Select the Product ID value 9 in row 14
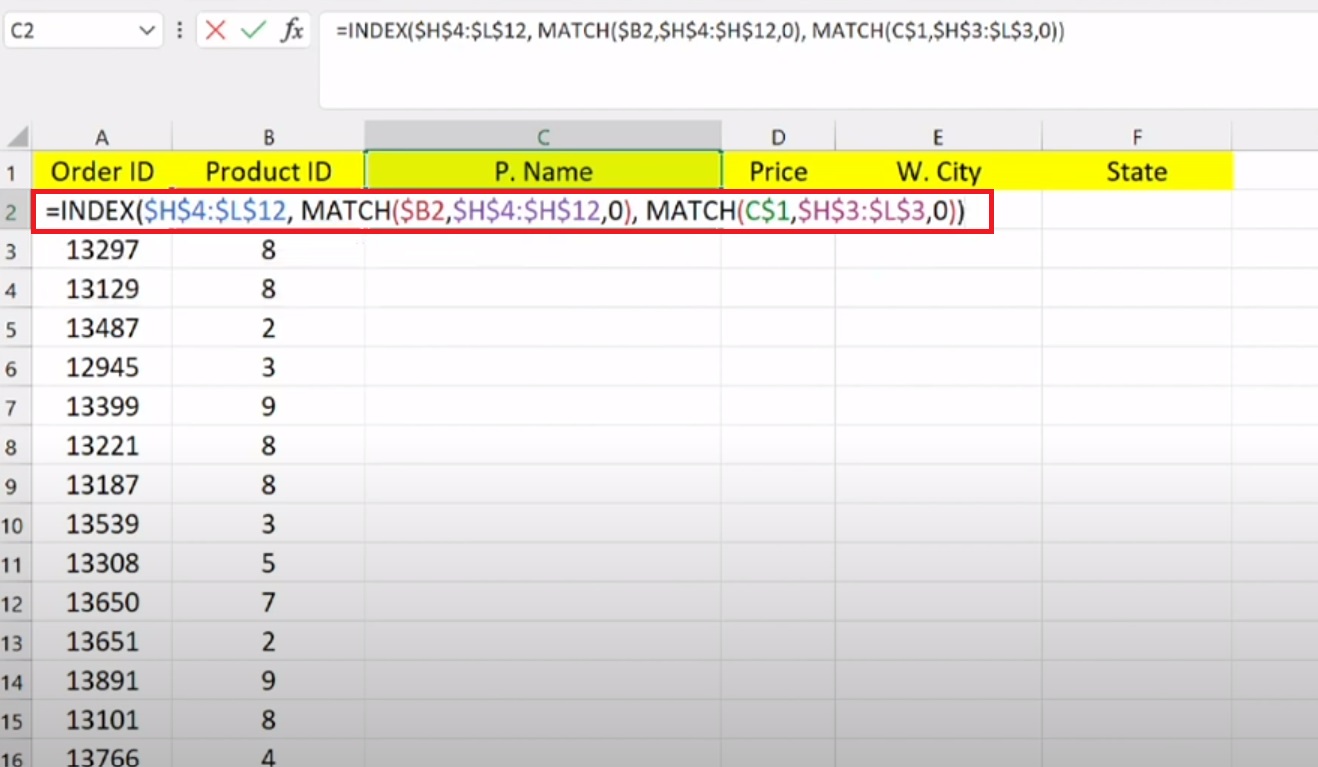Image resolution: width=1318 pixels, height=767 pixels. click(267, 680)
